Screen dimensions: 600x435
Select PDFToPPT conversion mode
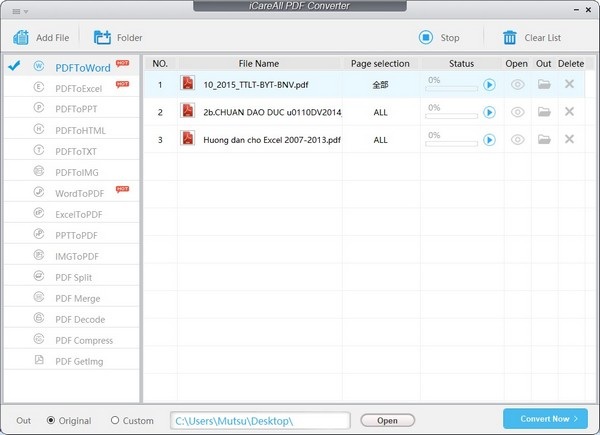(x=72, y=109)
